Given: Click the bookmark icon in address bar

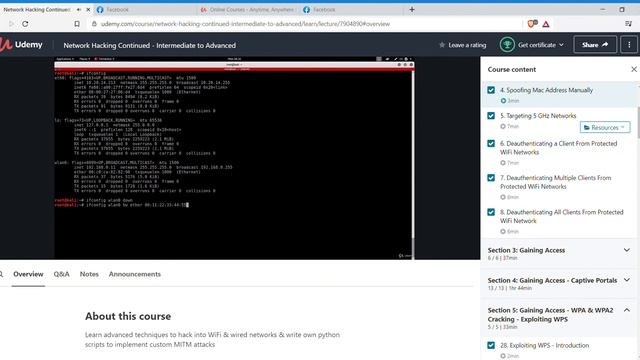Looking at the screenshot, I should (x=77, y=24).
